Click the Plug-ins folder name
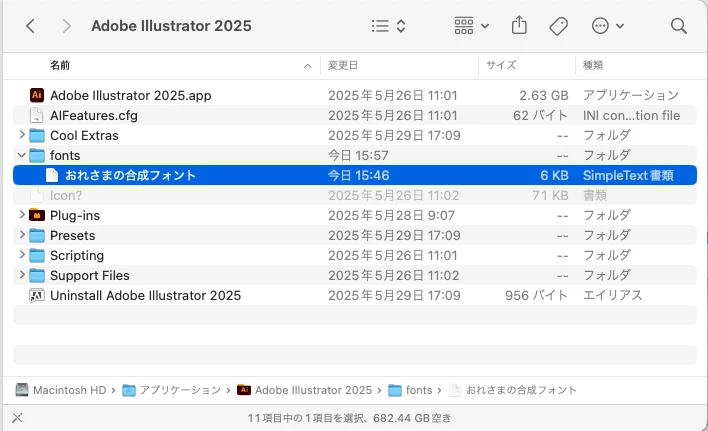 (x=75, y=215)
